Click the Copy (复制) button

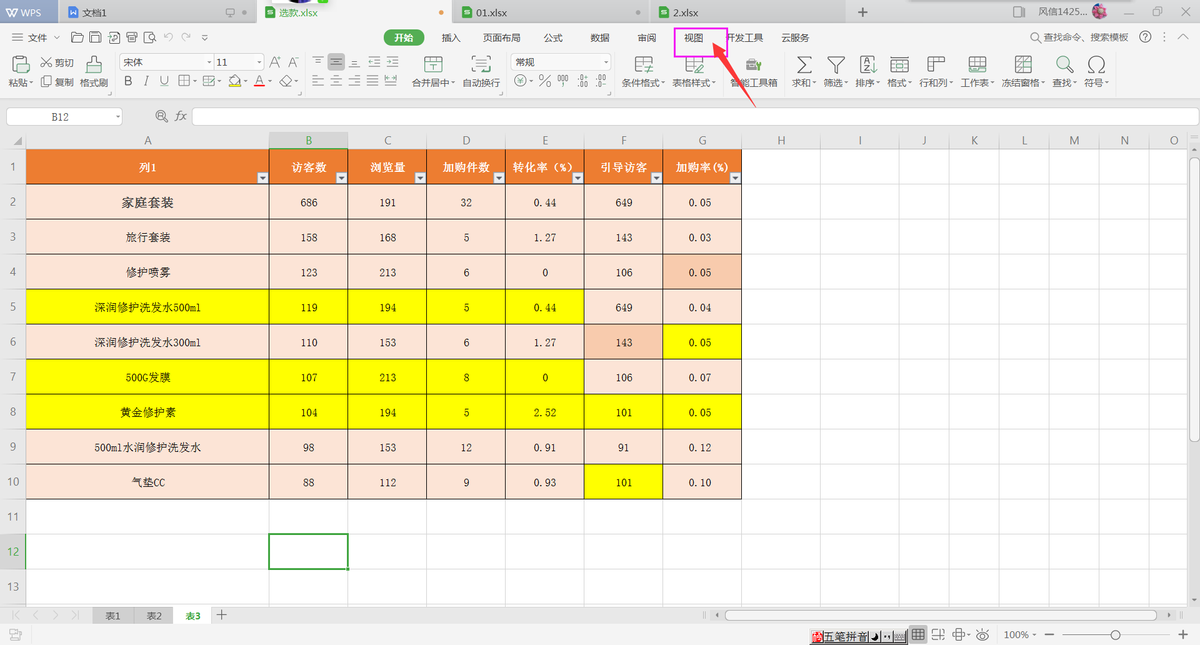[57, 82]
